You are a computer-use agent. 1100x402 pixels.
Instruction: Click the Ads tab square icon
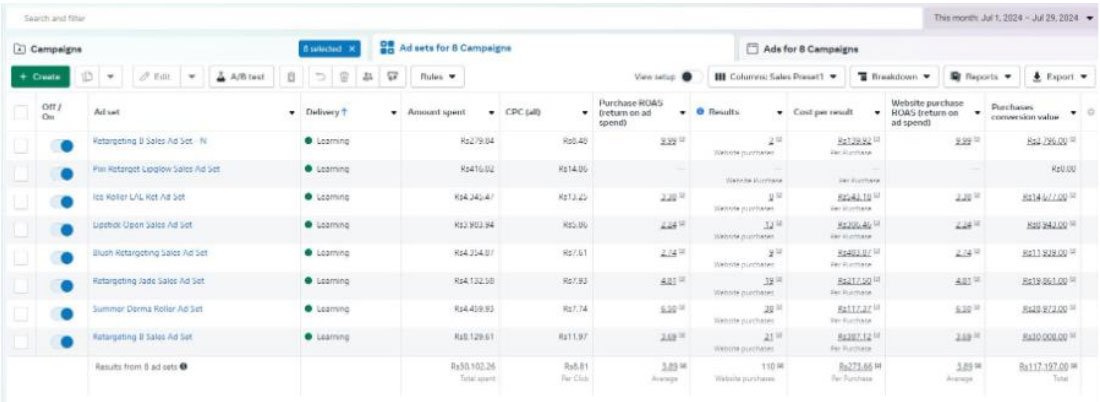pyautogui.click(x=752, y=49)
